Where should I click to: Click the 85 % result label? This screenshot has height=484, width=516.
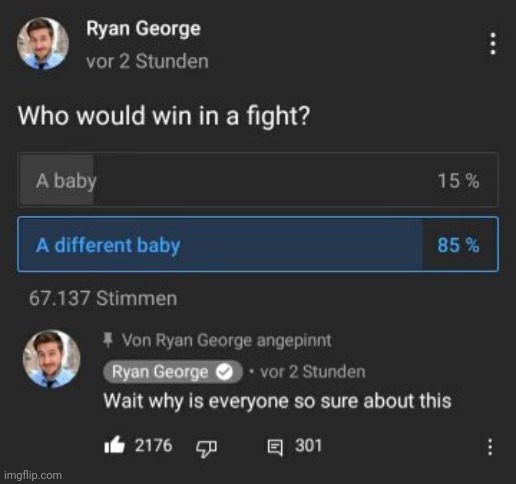(x=458, y=245)
